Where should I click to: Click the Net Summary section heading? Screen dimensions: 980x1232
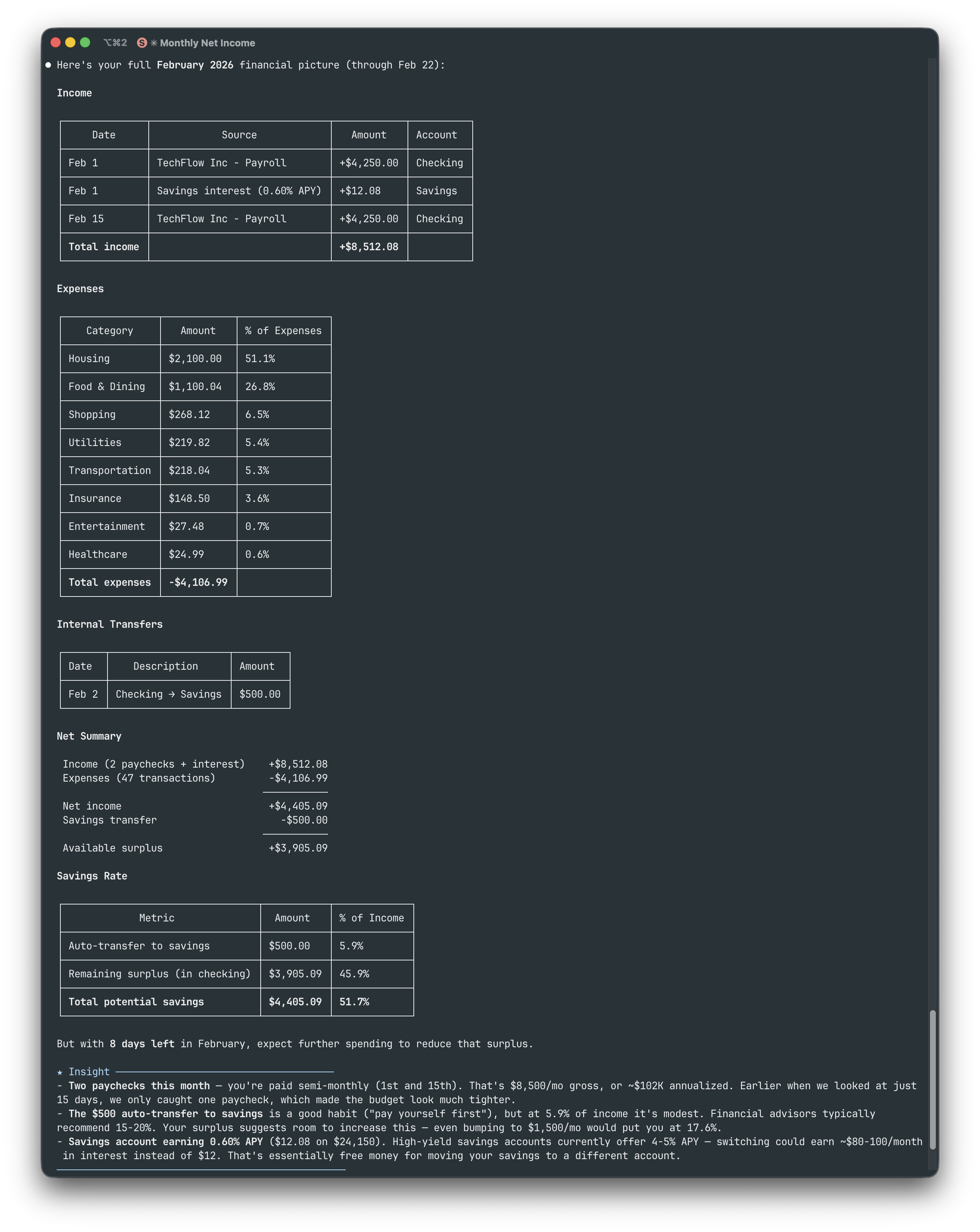(x=89, y=736)
